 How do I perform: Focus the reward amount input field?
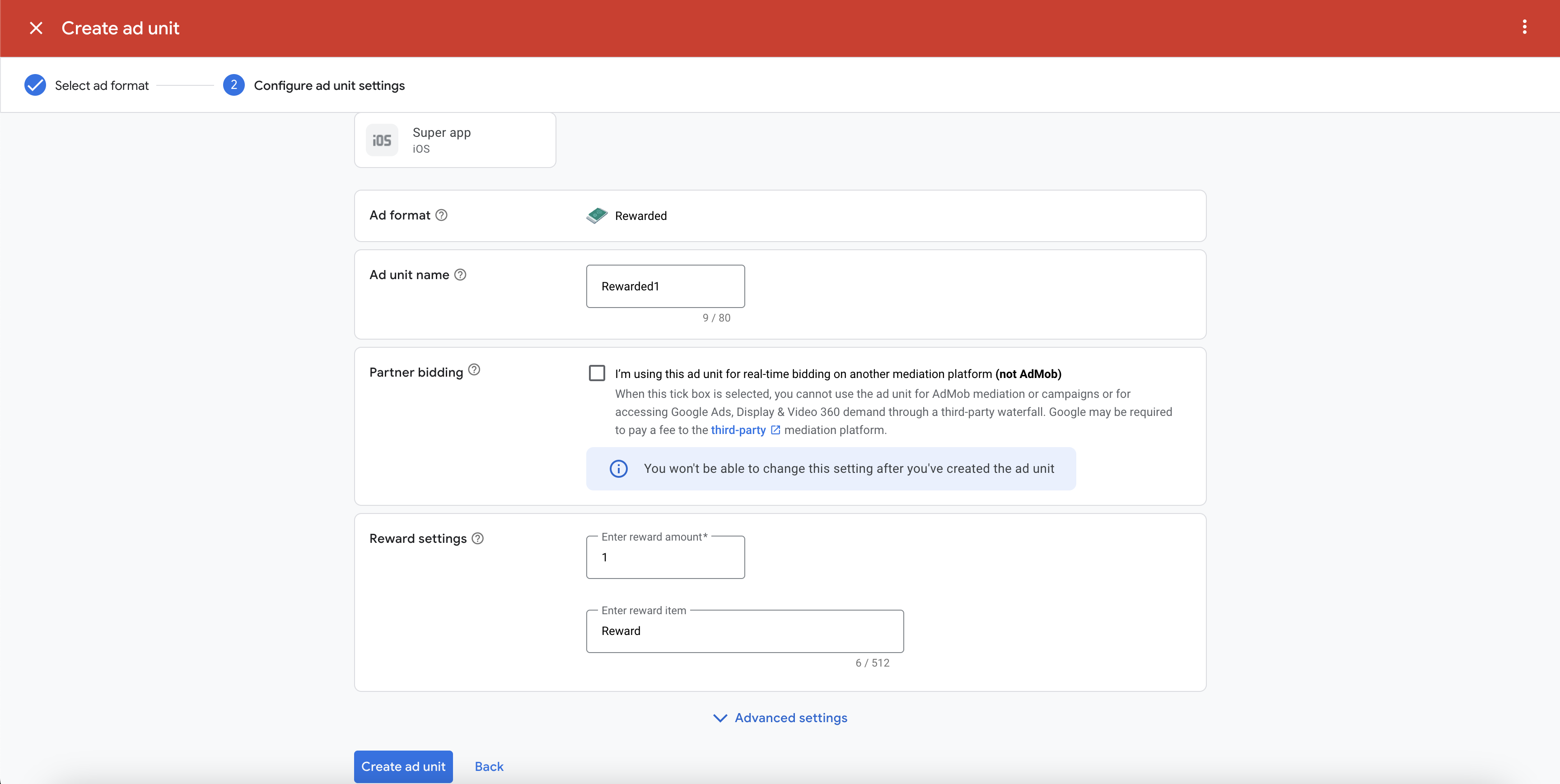tap(665, 558)
